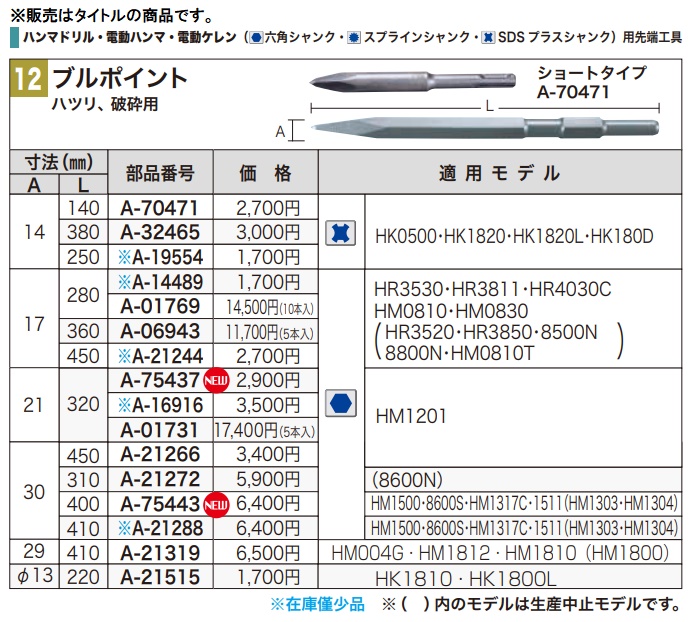
Task: Select part number ※A-14489
Action: [x=160, y=282]
